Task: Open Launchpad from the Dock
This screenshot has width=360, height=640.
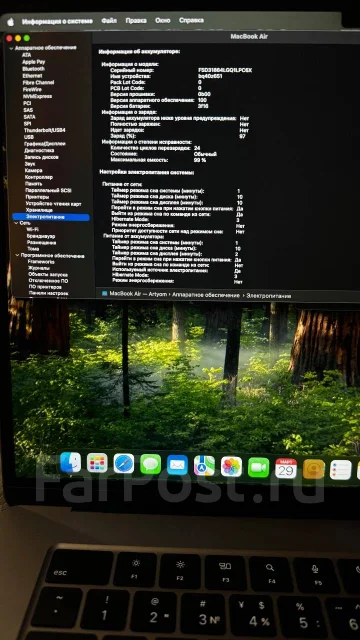Action: (97, 464)
